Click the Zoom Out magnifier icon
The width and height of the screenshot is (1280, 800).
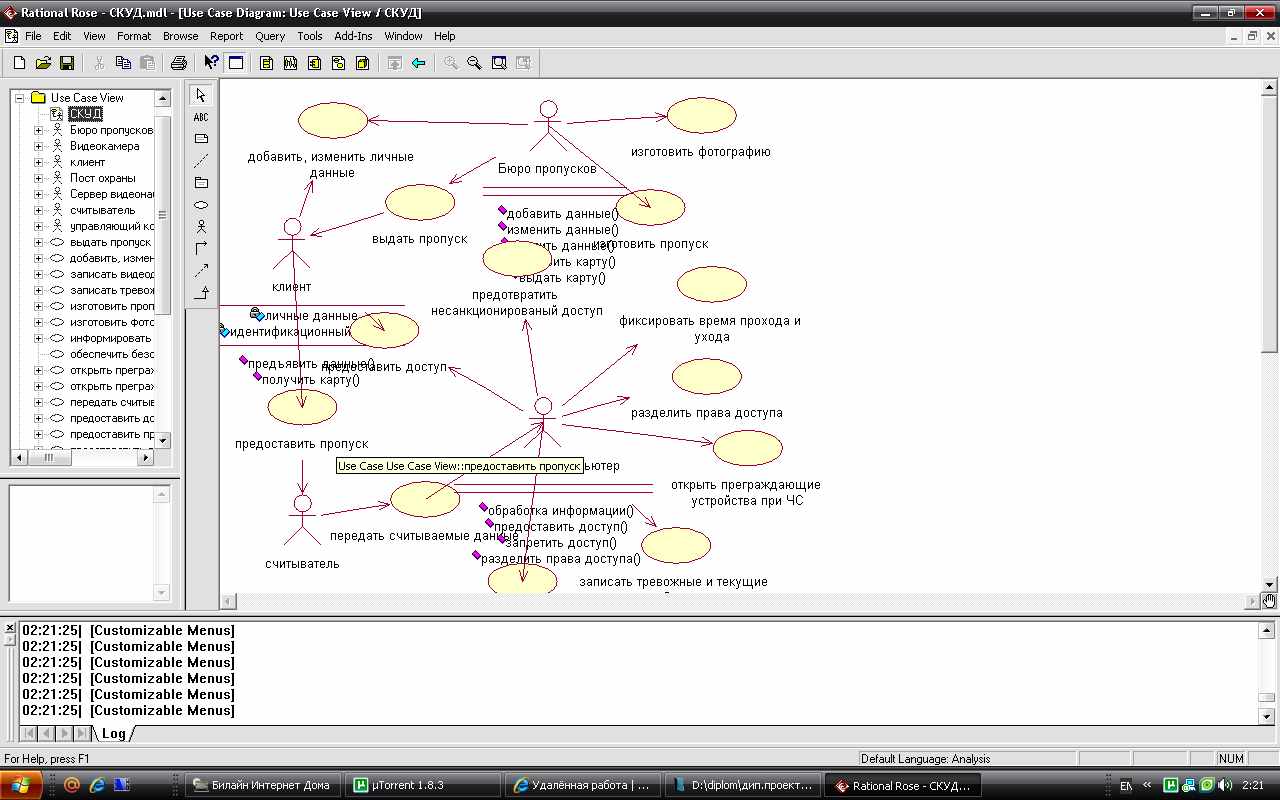pos(474,63)
